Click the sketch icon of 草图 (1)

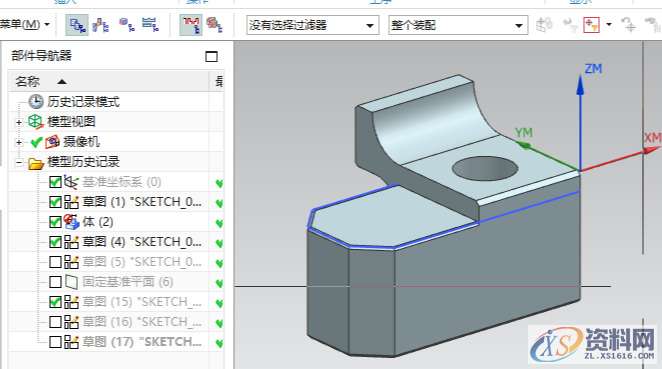pyautogui.click(x=71, y=202)
